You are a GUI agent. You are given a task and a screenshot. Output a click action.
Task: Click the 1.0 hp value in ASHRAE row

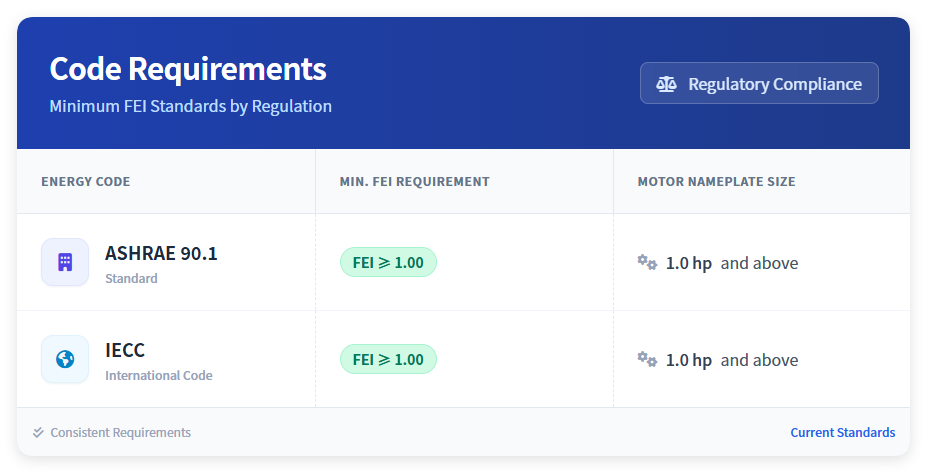click(689, 264)
